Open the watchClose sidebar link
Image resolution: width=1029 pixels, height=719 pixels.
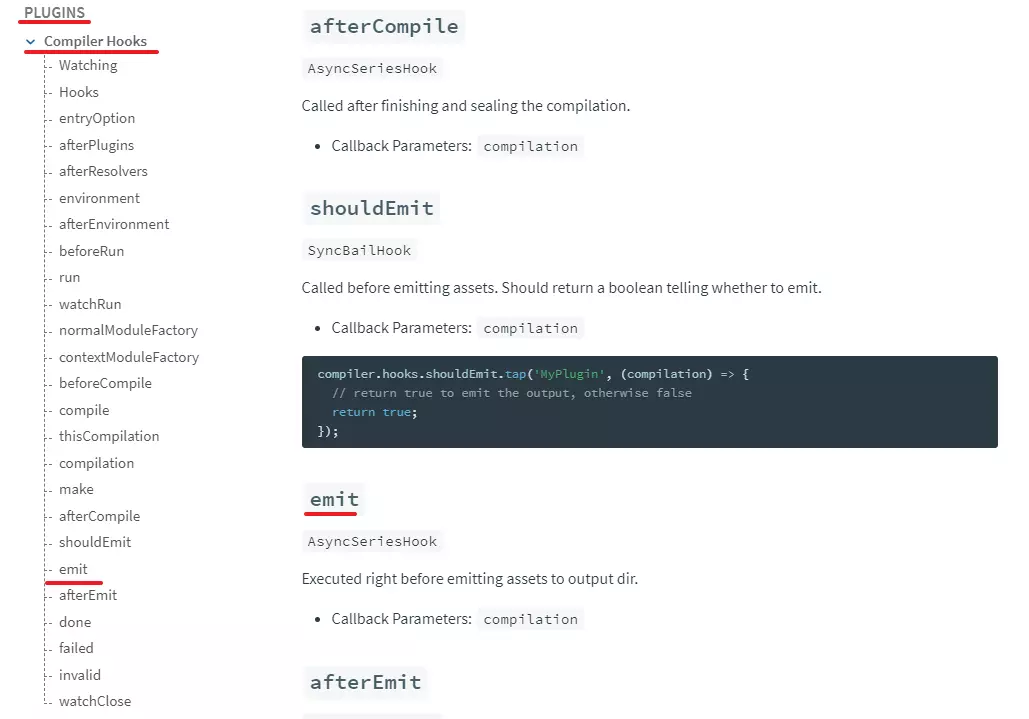95,702
